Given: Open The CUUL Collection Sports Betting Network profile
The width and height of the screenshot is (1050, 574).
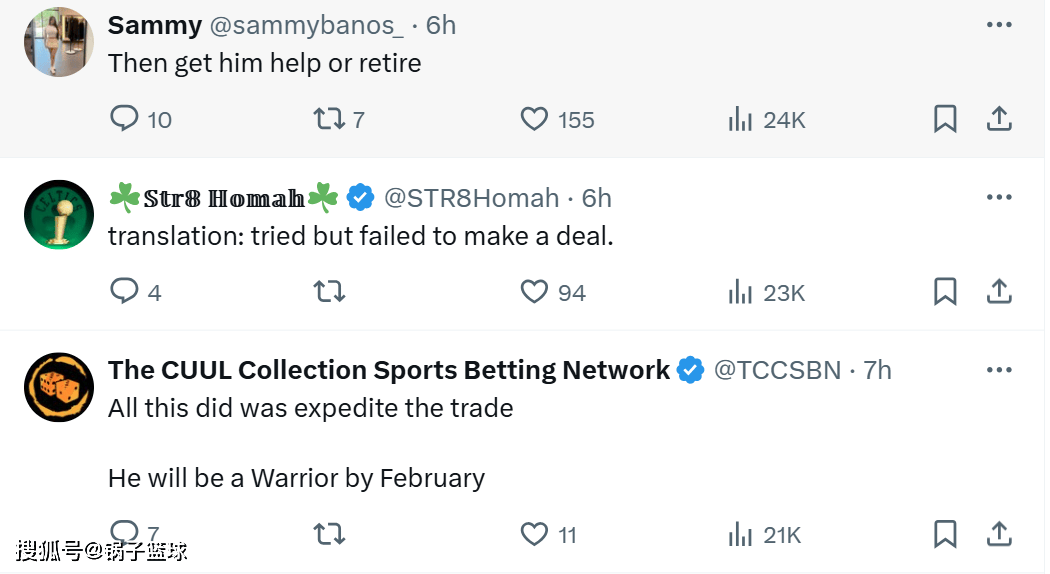Looking at the screenshot, I should 388,370.
